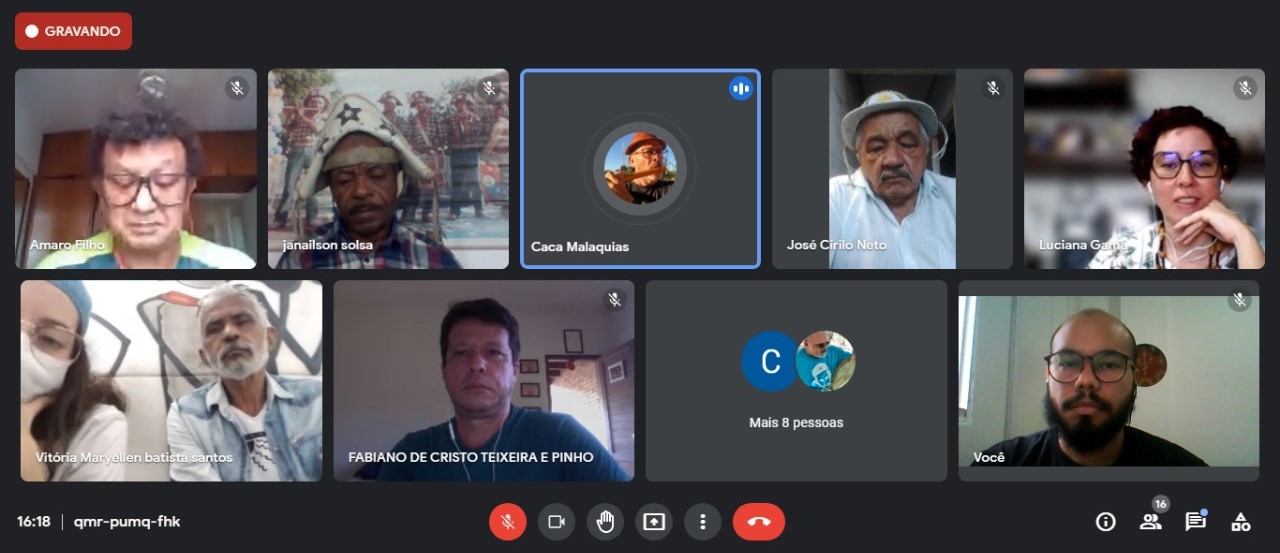Open meeting details info icon

point(1105,521)
